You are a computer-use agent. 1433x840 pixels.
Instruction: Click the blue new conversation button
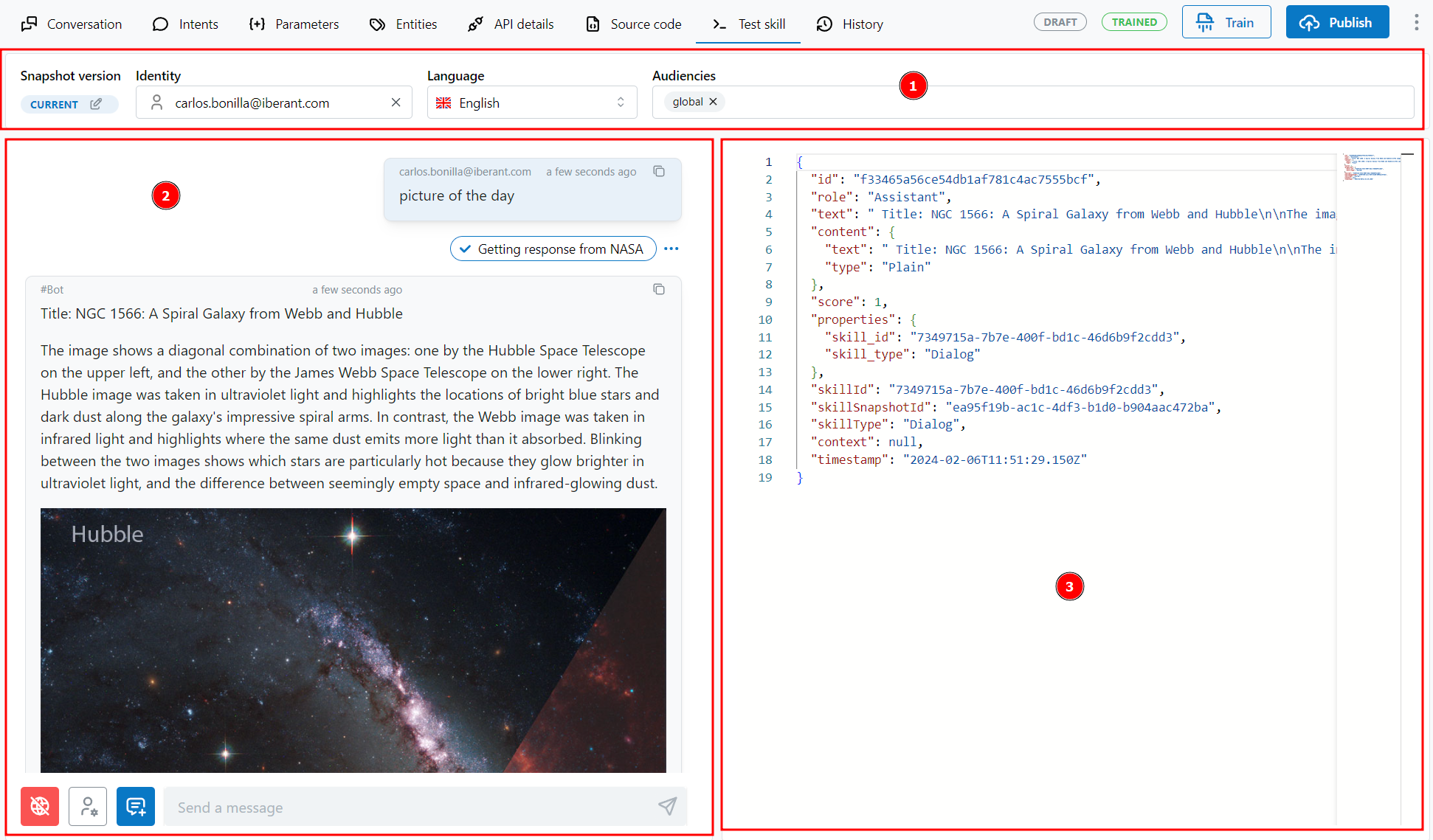136,806
